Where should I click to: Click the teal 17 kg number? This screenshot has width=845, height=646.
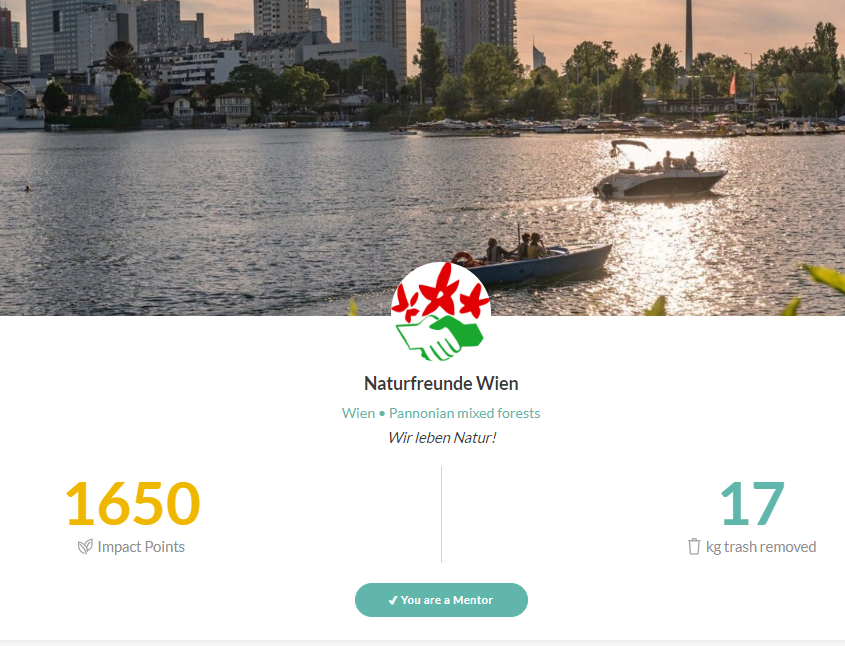(752, 504)
